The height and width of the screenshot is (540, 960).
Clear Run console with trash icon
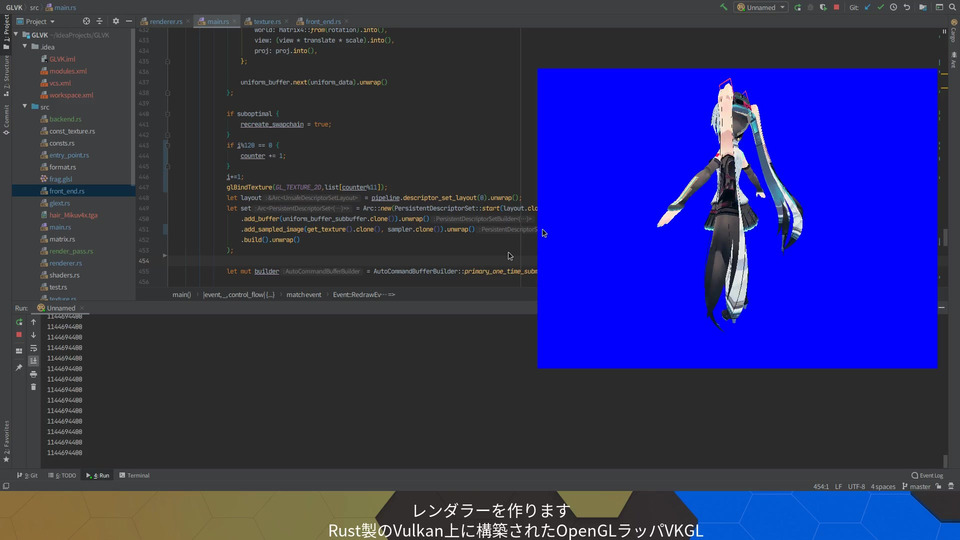click(34, 387)
